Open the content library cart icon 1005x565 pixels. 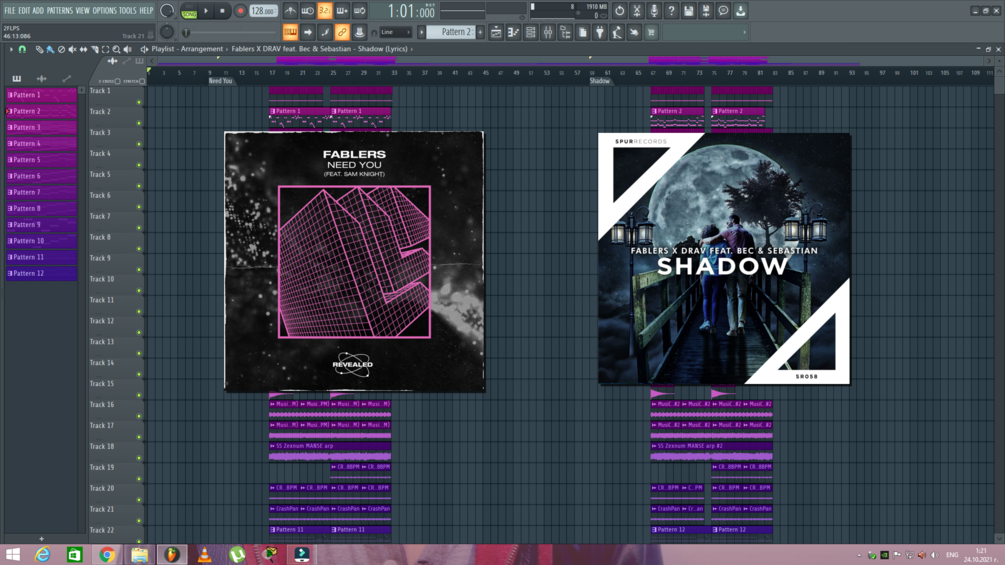pos(652,33)
